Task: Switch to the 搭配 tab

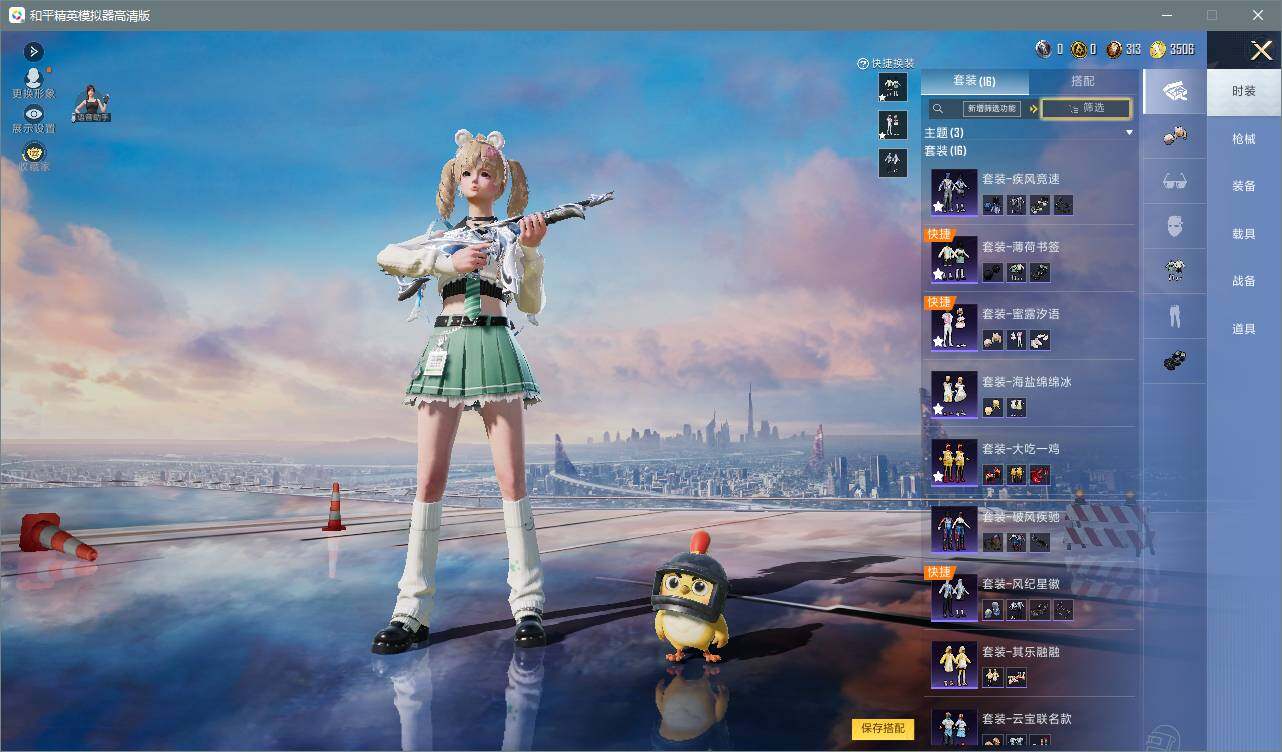Action: 1083,81
